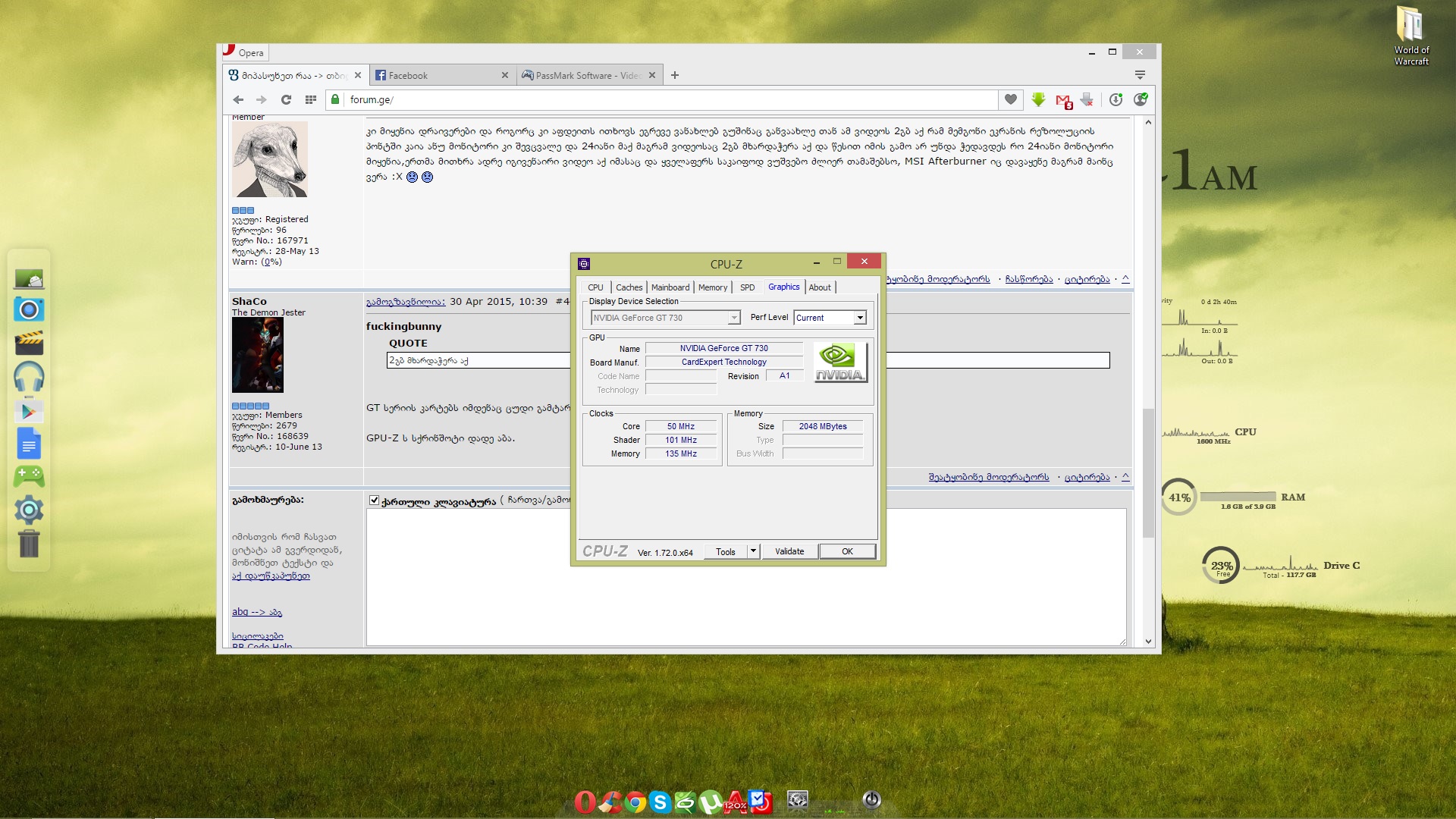Click the Gmail extension icon with badge
Viewport: 1456px width, 819px height.
[x=1063, y=100]
